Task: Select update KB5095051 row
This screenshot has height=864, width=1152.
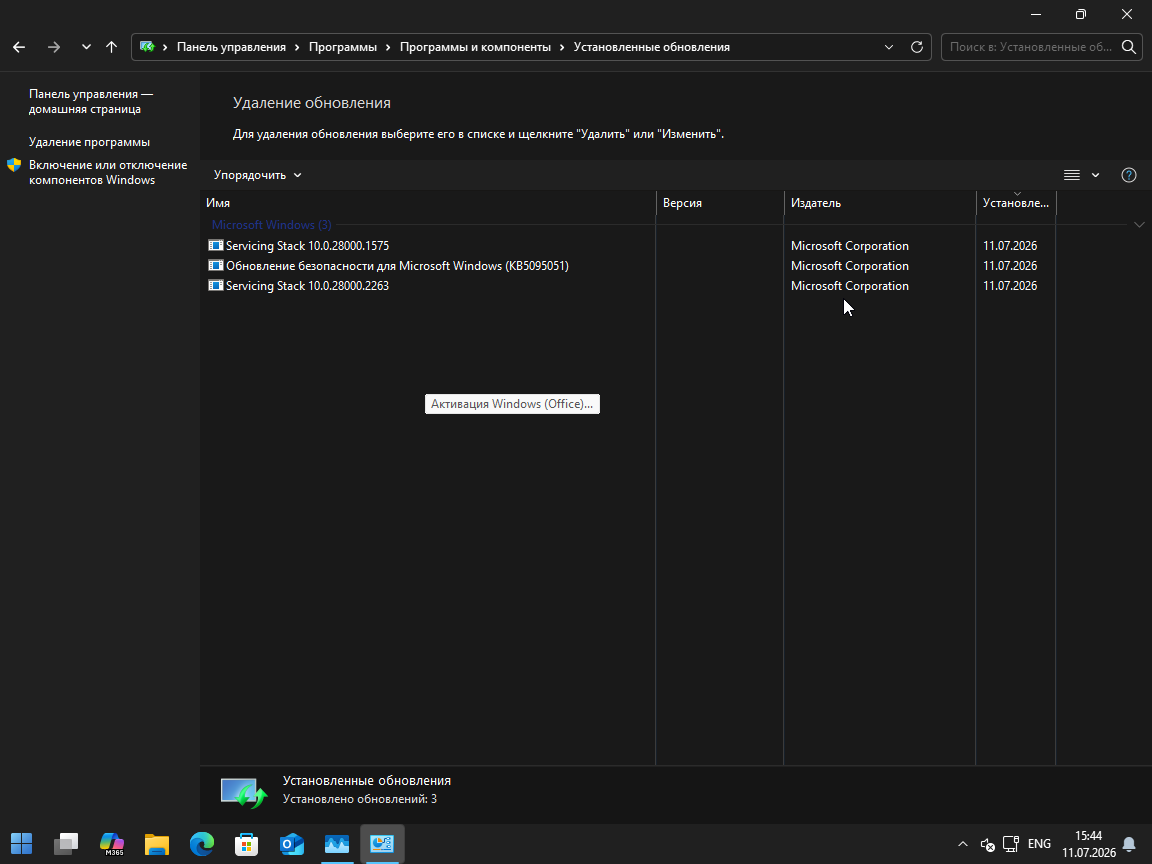Action: (x=397, y=266)
